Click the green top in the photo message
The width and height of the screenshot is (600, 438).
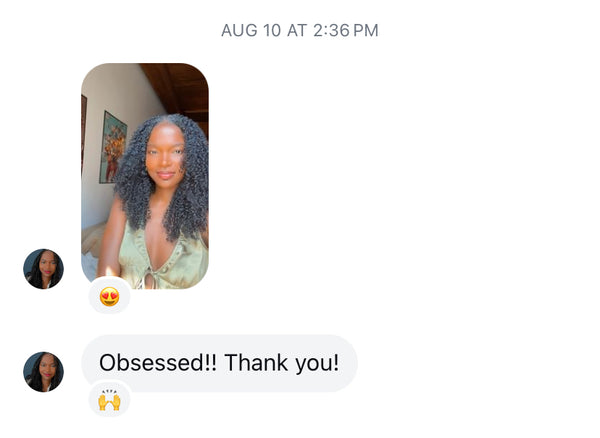165,260
